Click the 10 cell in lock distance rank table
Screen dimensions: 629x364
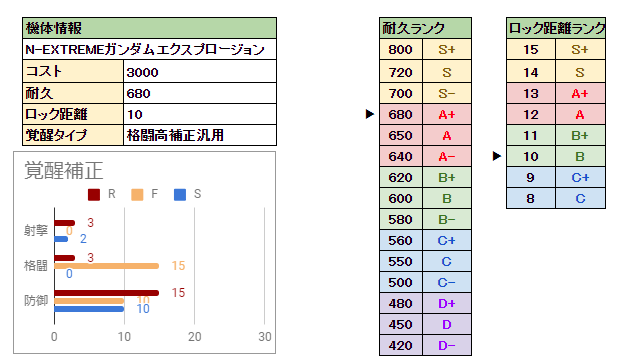[531, 156]
